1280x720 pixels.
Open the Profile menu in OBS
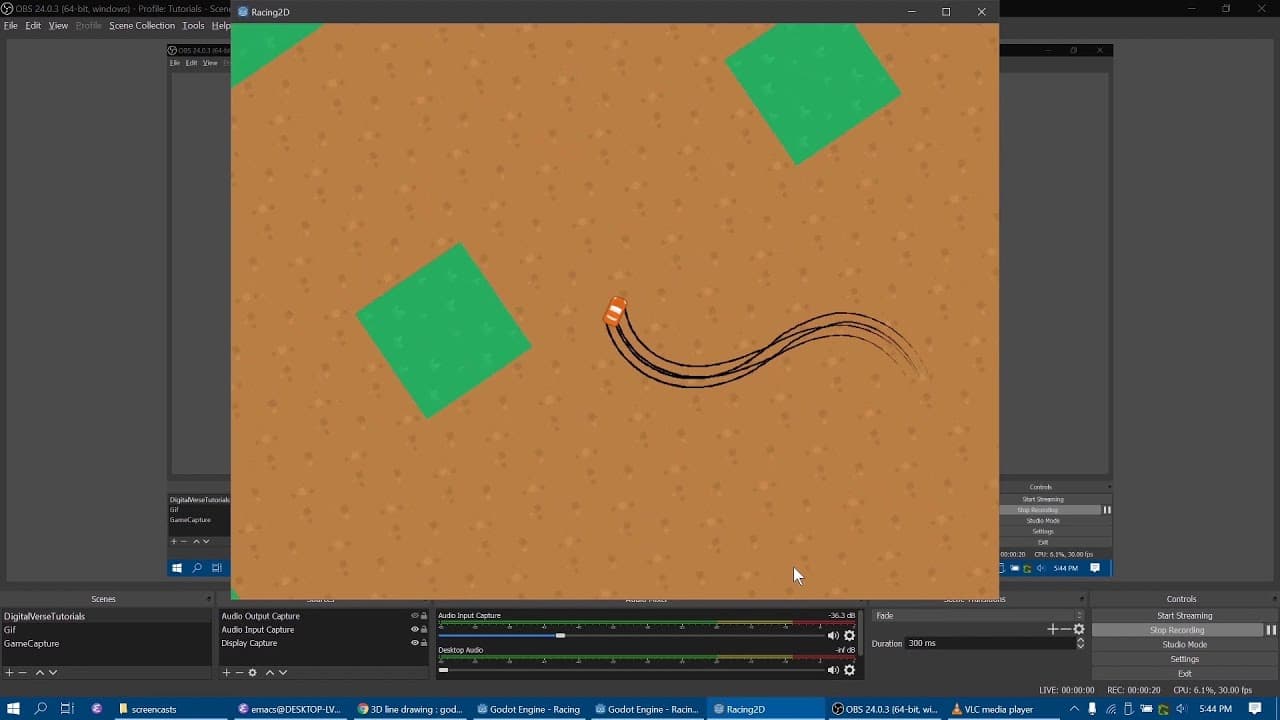[x=89, y=26]
